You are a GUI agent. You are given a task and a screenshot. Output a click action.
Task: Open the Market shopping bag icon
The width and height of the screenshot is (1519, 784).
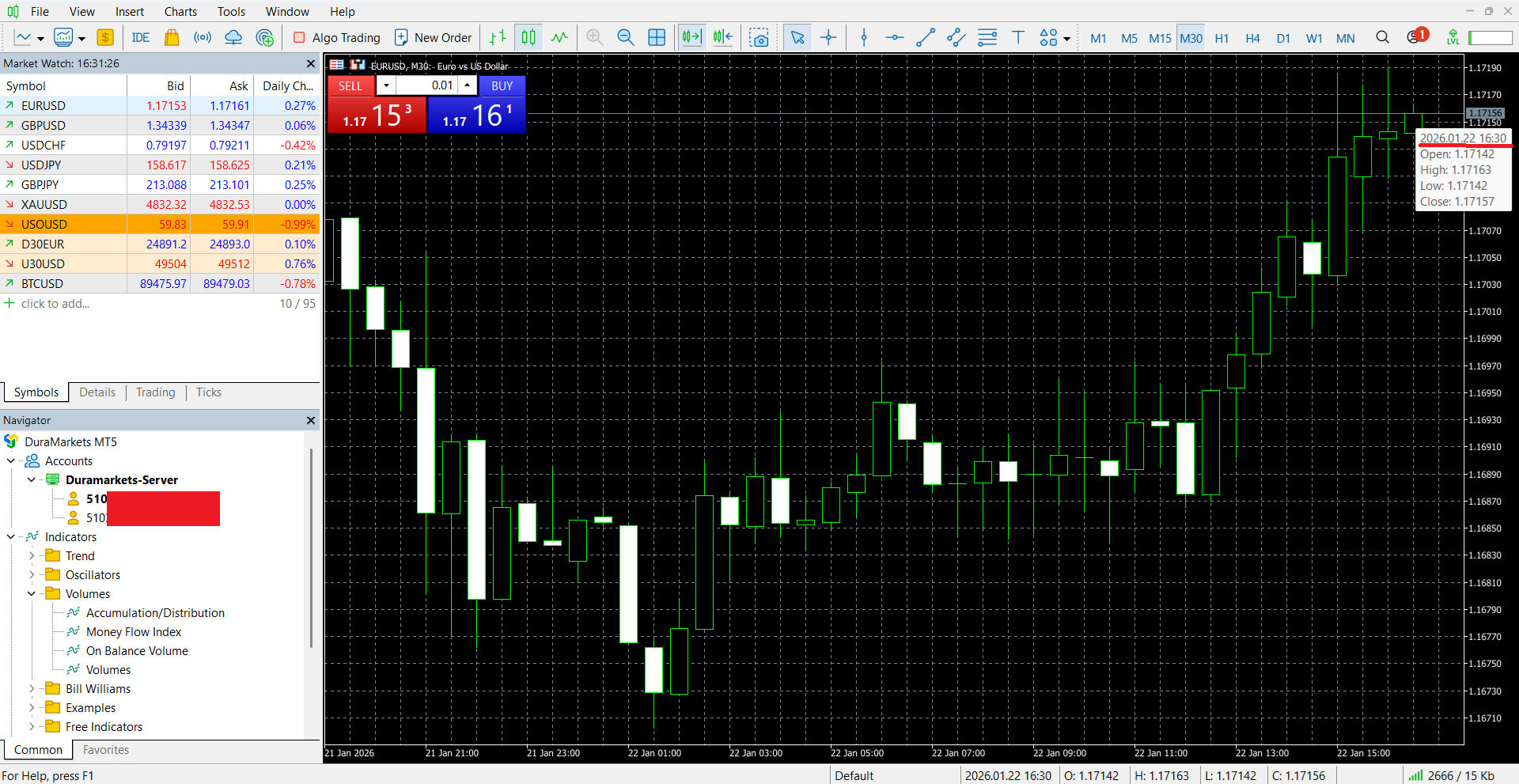(172, 37)
